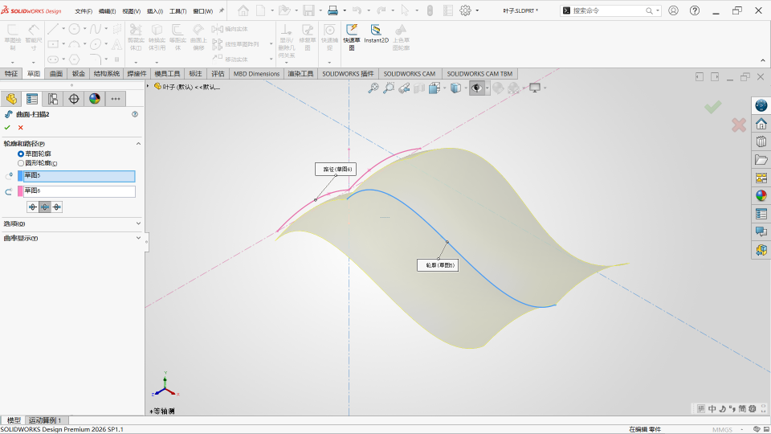Image resolution: width=771 pixels, height=434 pixels.
Task: Switch to the MBD Dimensions ribbon tab
Action: coord(256,74)
